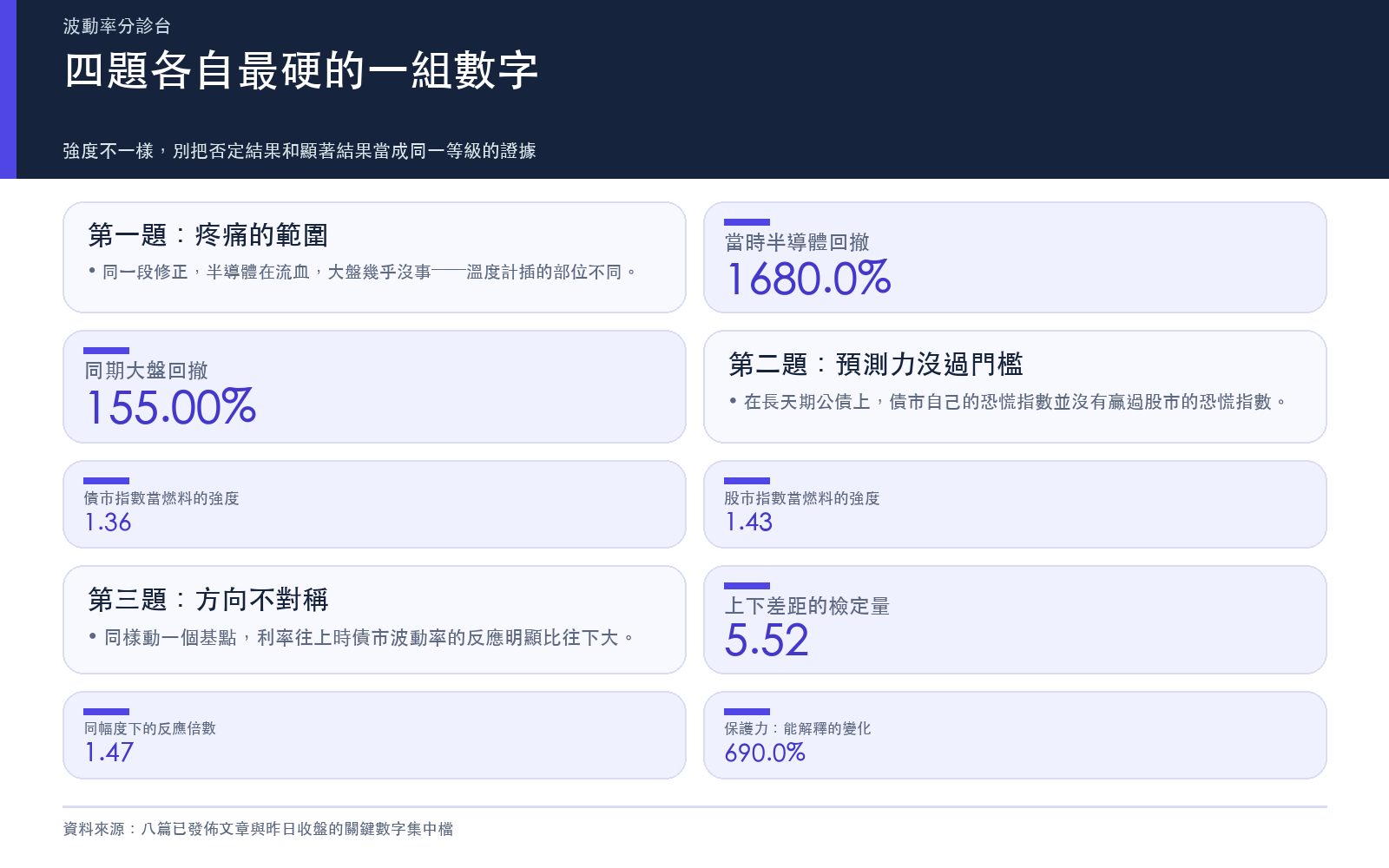The height and width of the screenshot is (868, 1389).
Task: Click the 第三題：方向不對稱 title
Action: [x=208, y=600]
